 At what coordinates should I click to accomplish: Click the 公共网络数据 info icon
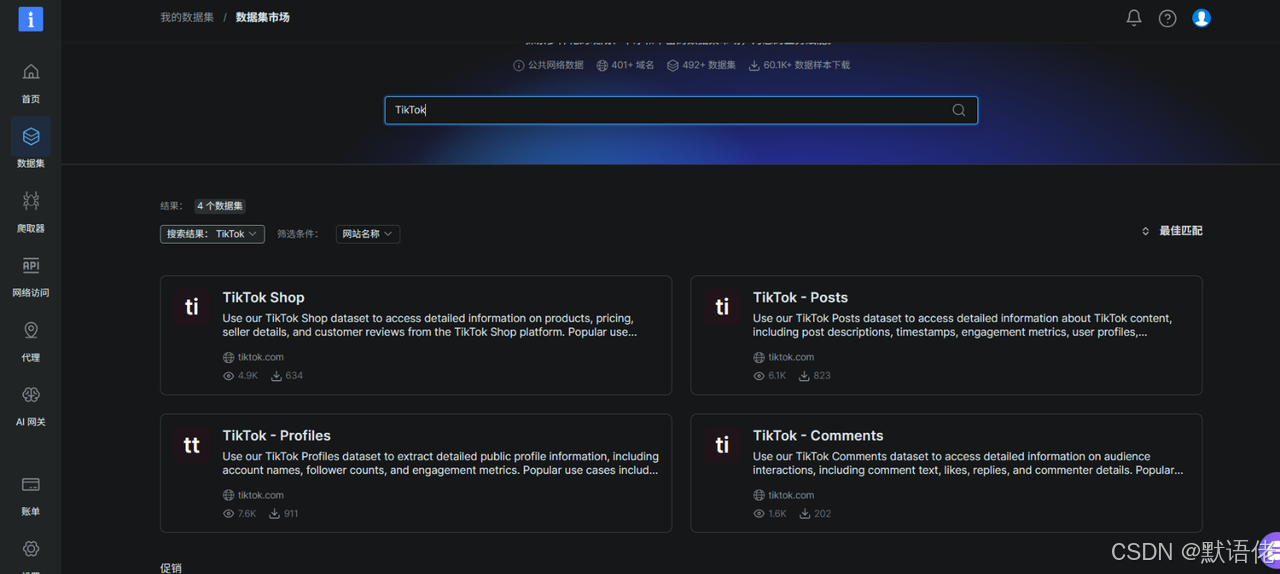point(519,66)
